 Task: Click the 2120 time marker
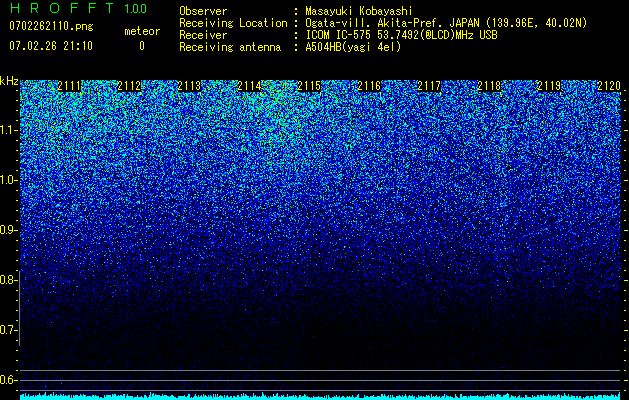(609, 86)
